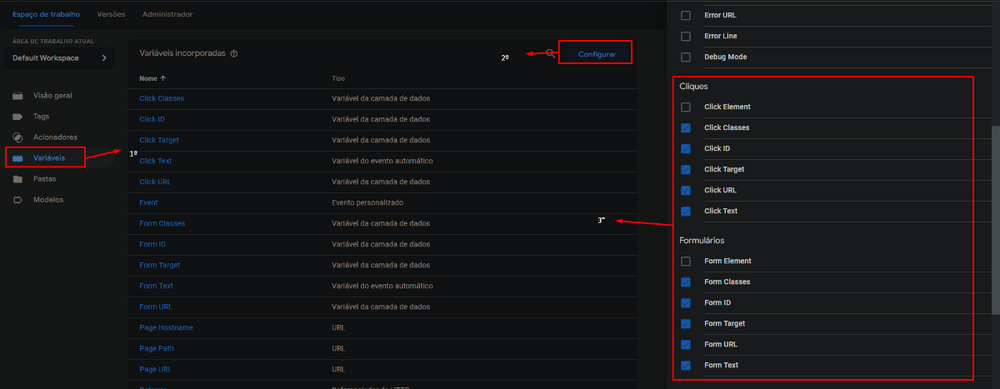Select the Page Hostname row's URL cell
1000x389 pixels.
[339, 328]
